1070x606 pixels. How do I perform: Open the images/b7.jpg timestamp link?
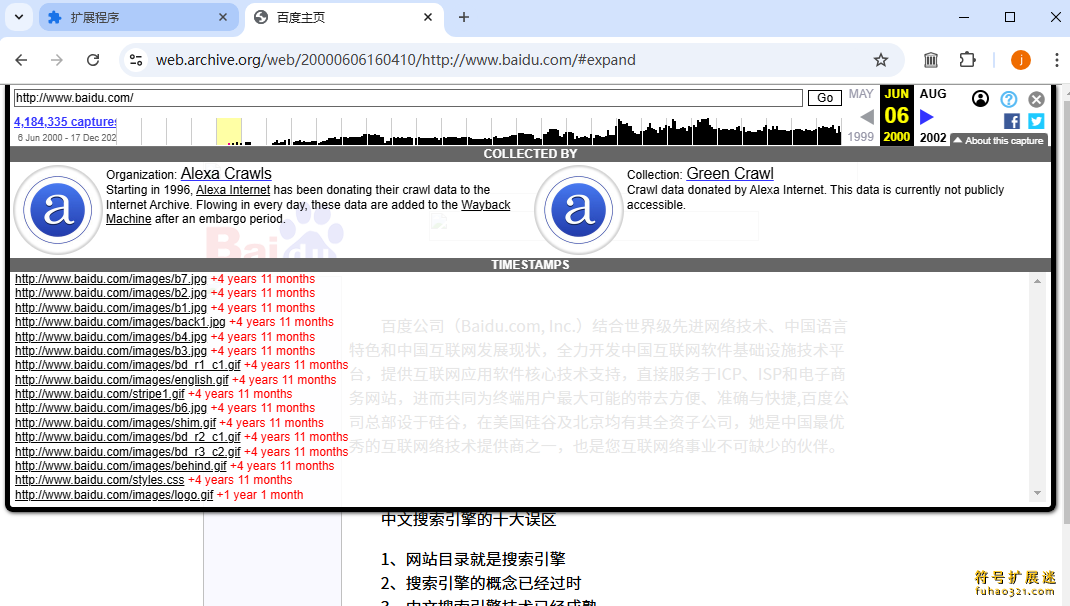111,278
